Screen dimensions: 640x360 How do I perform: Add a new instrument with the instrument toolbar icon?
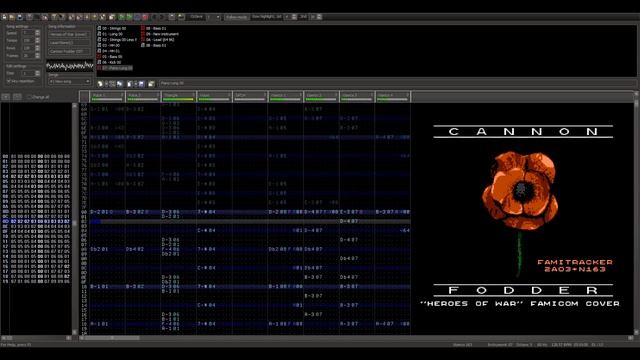tap(100, 84)
